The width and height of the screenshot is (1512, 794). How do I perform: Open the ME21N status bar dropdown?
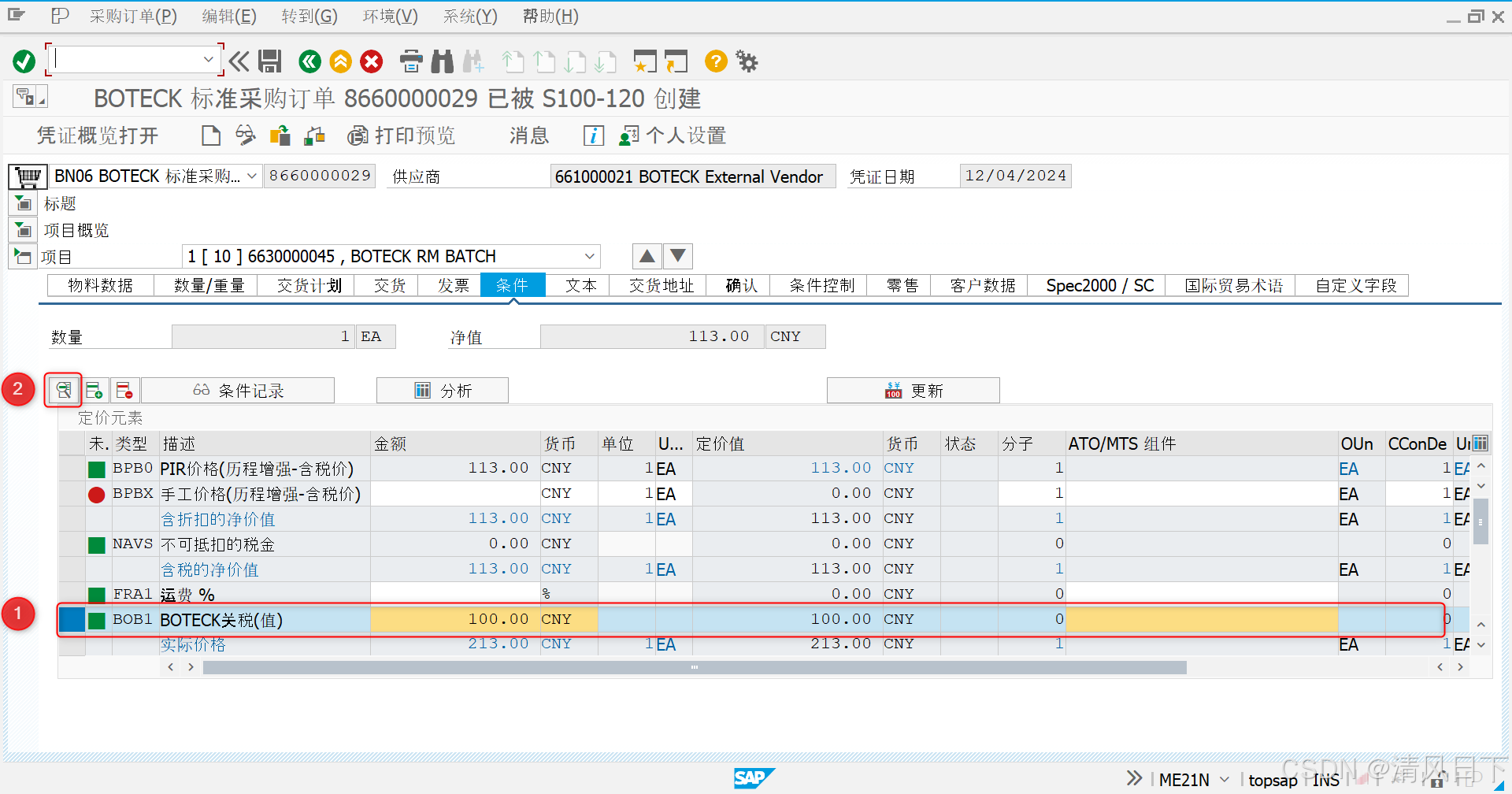click(x=1224, y=780)
